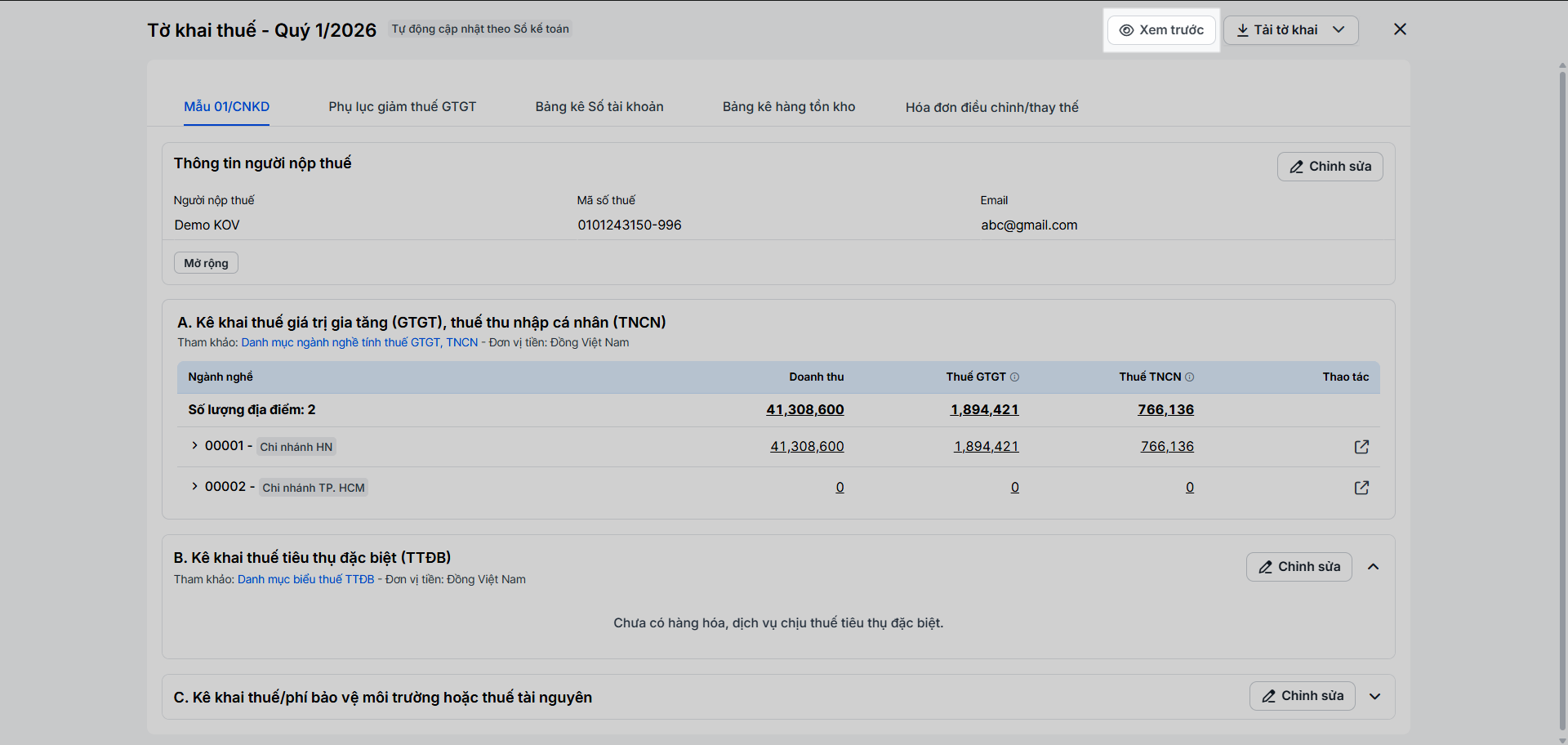Click Mở rộng to expand taxpayer details
Viewport: 1568px width, 745px height.
click(206, 263)
